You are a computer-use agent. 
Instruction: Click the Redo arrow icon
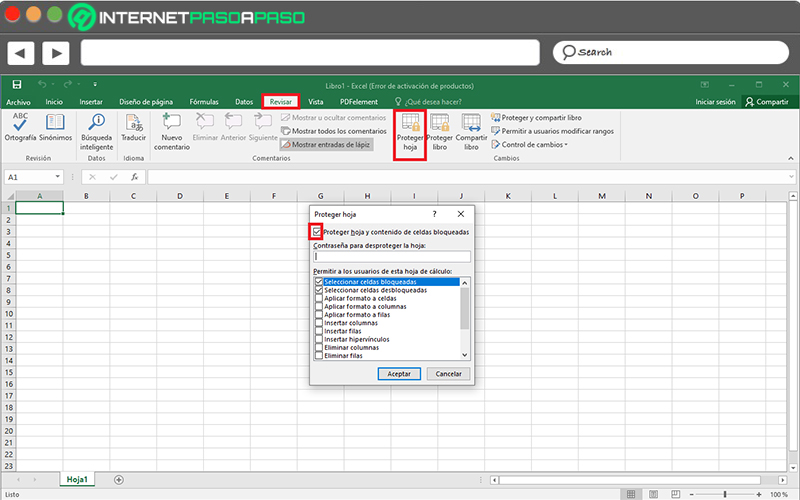point(68,84)
